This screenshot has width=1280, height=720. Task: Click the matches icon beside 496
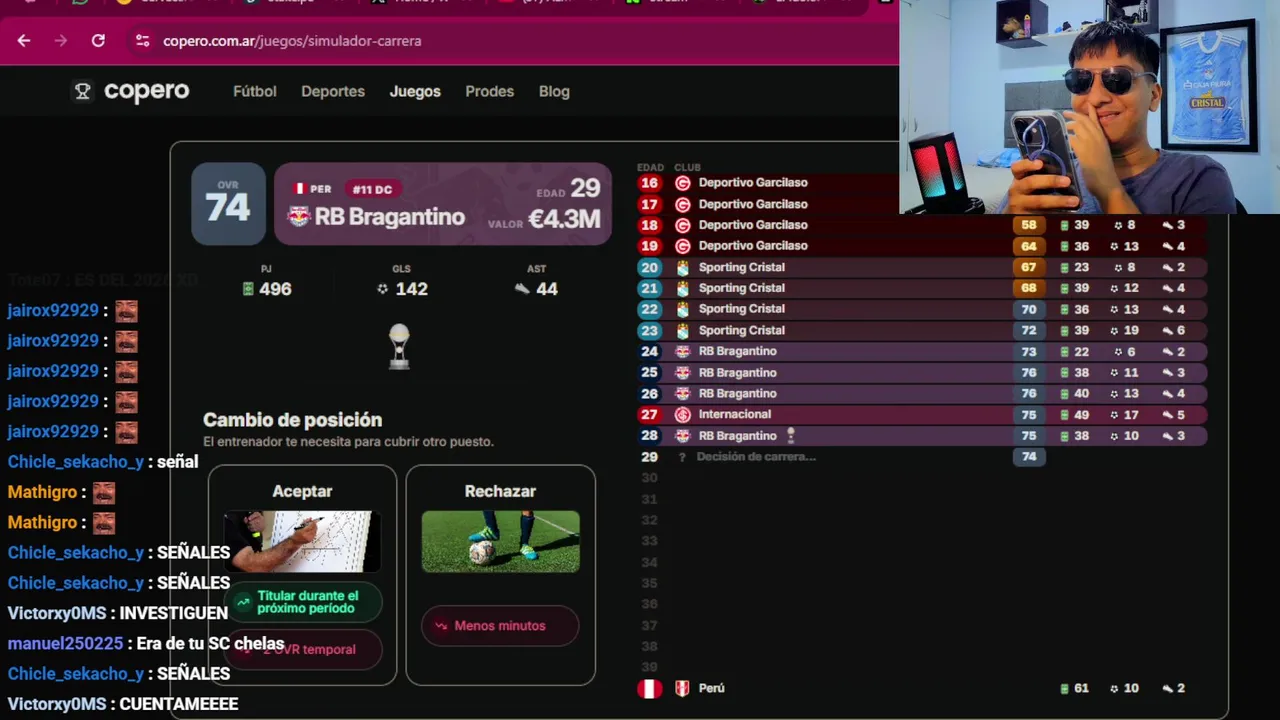pyautogui.click(x=248, y=289)
